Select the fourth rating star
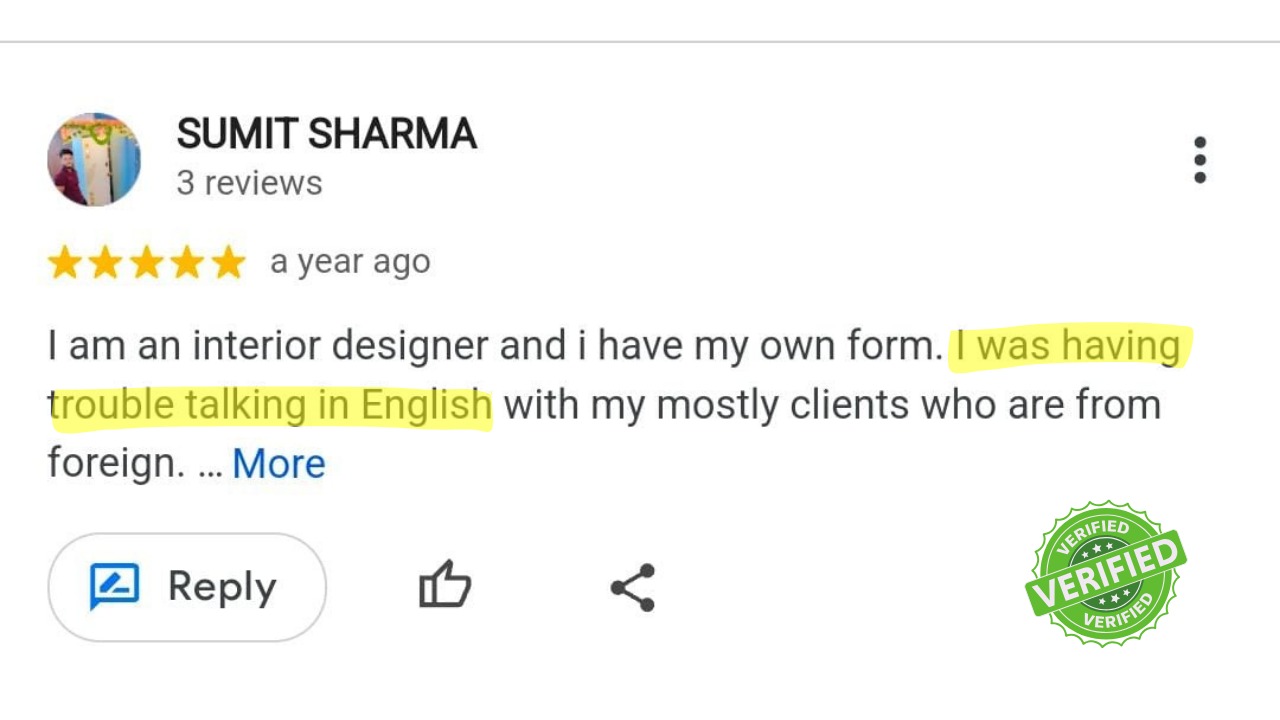Image resolution: width=1280 pixels, height=720 pixels. coord(188,263)
